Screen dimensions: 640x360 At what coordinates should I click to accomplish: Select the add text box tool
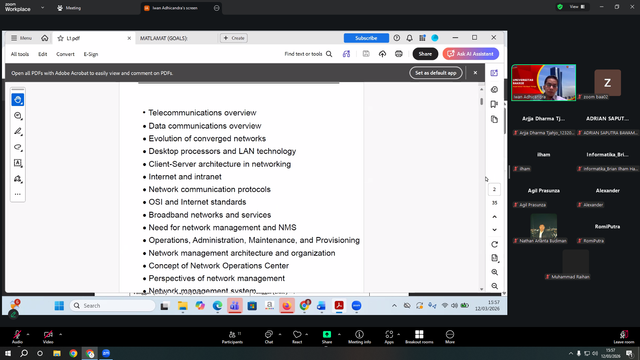(x=18, y=163)
